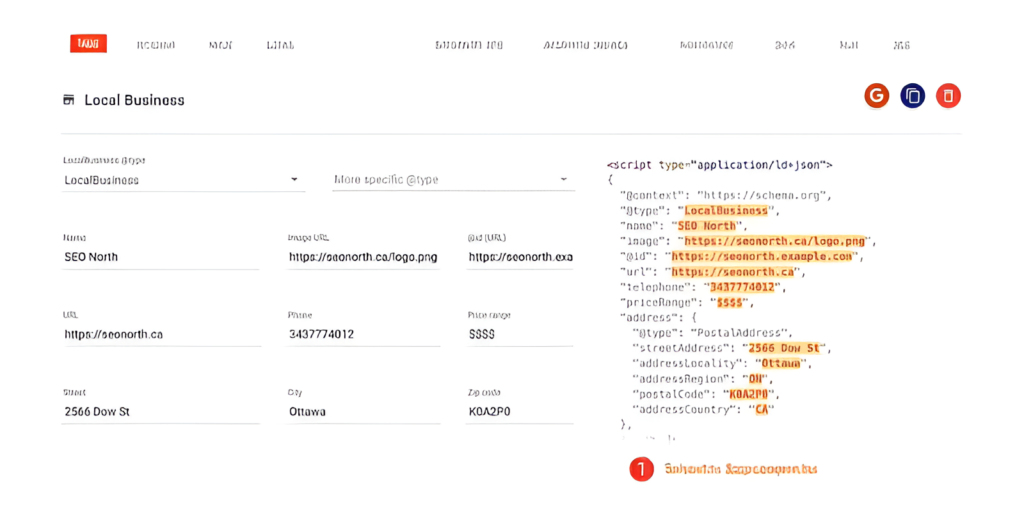Click the Name field containing SEO North

[160, 257]
